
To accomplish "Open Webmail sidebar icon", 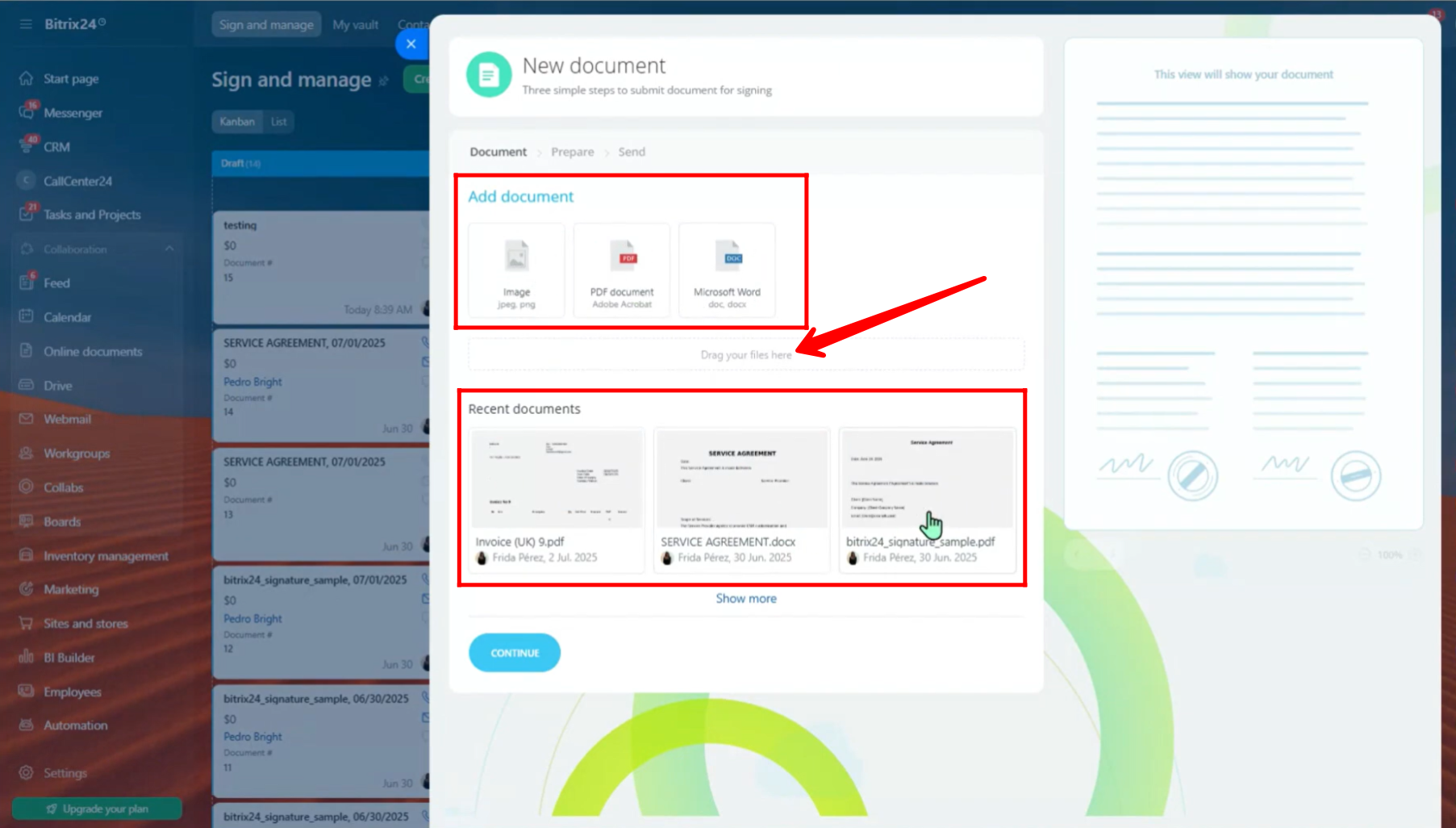I will coord(27,419).
